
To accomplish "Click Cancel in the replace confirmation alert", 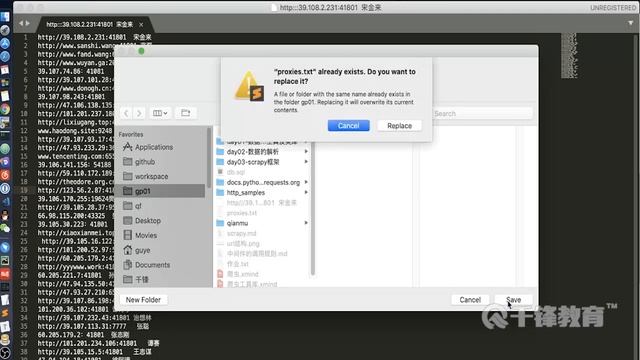I will click(x=348, y=126).
